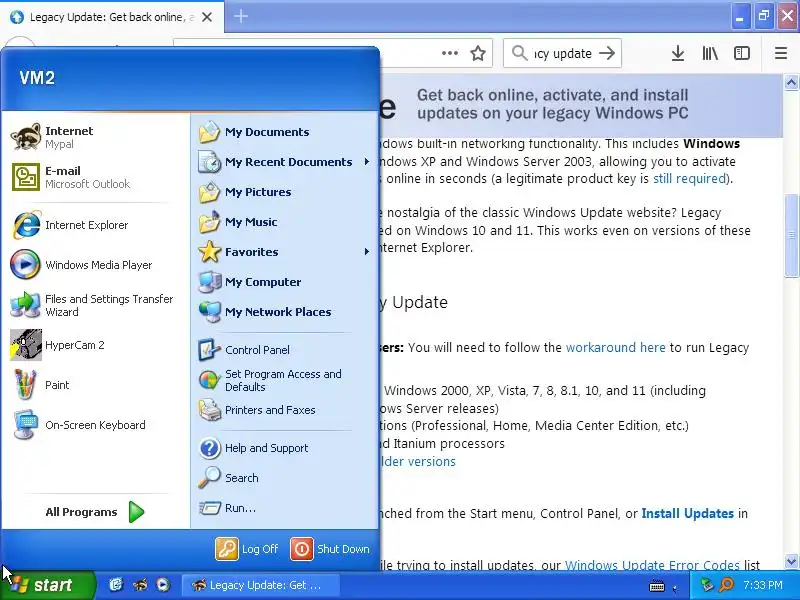The image size is (800, 600).
Task: Launch HyperCam 2
Action: pos(94,345)
